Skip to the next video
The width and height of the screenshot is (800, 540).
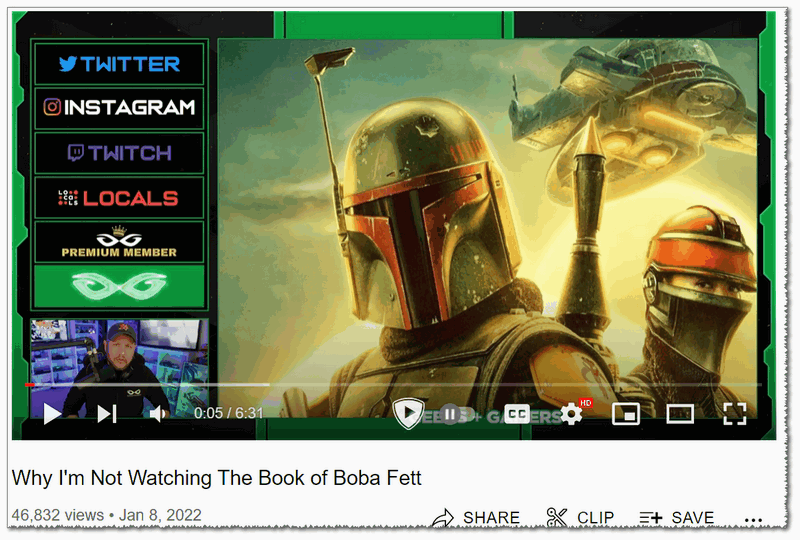(x=107, y=413)
